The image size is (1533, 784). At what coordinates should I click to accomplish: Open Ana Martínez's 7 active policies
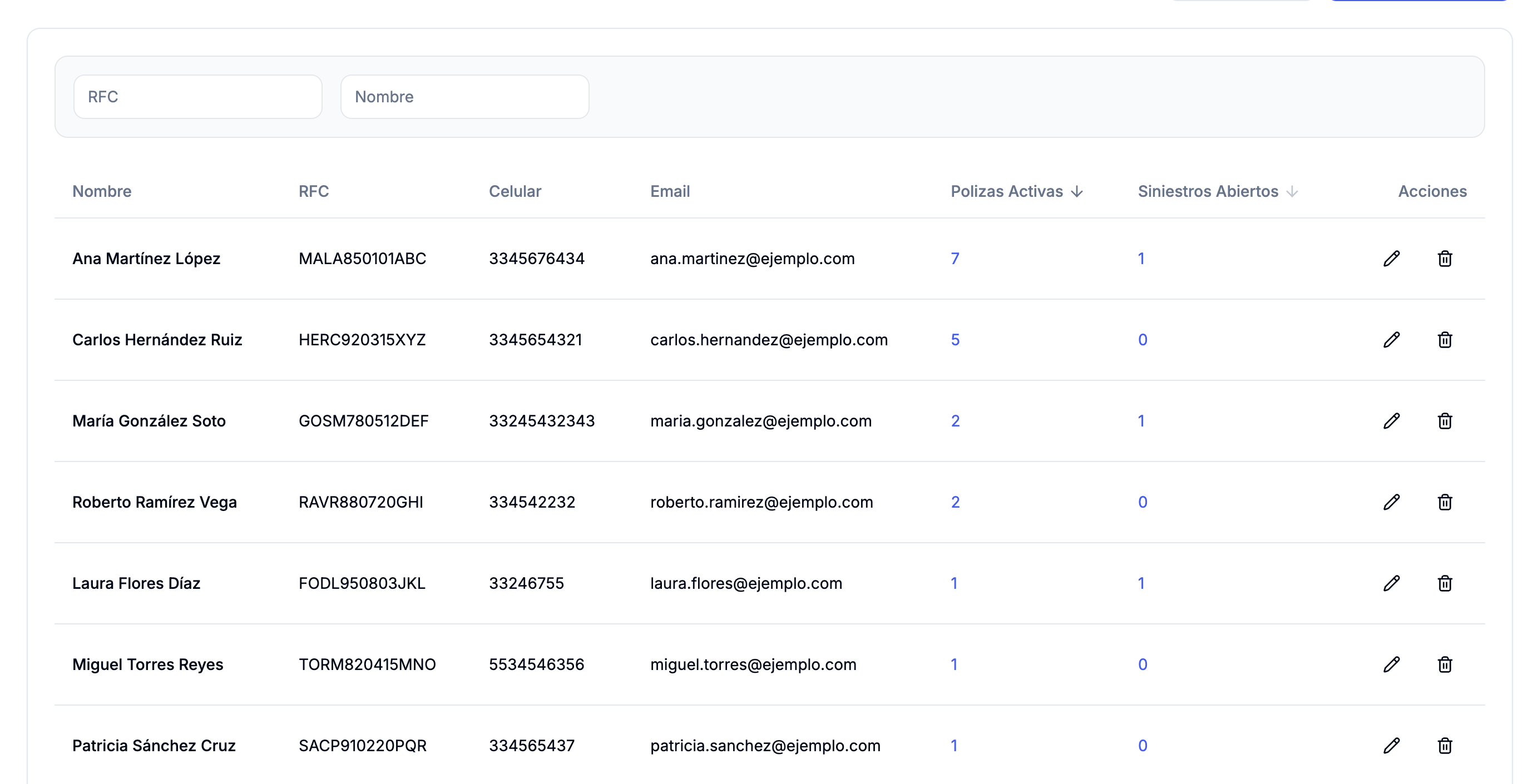pos(955,258)
